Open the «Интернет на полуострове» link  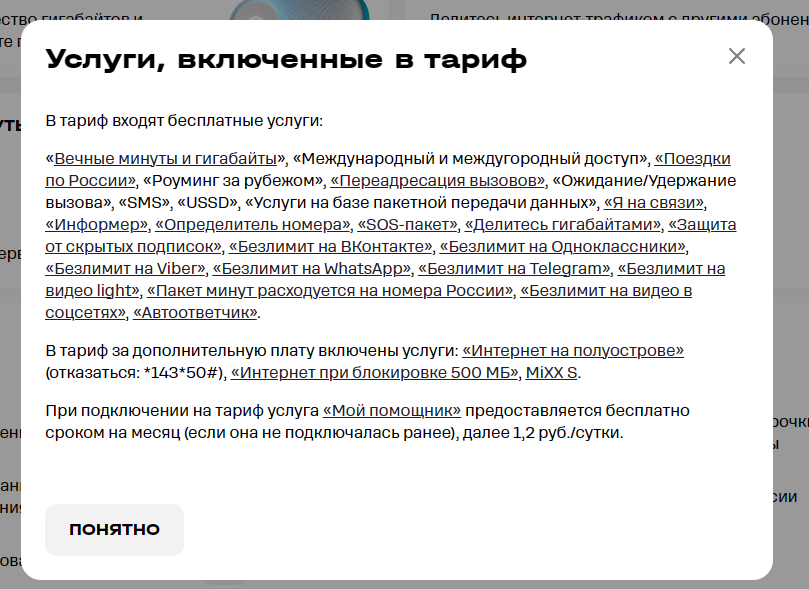[x=573, y=351]
